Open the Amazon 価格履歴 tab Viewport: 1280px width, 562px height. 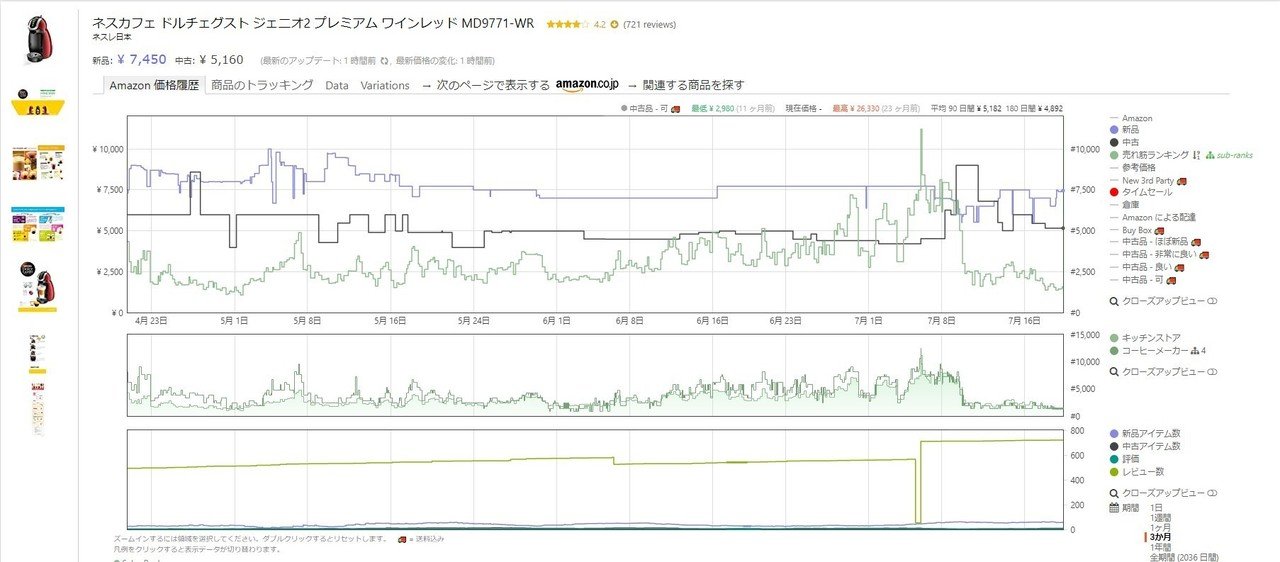click(x=154, y=85)
